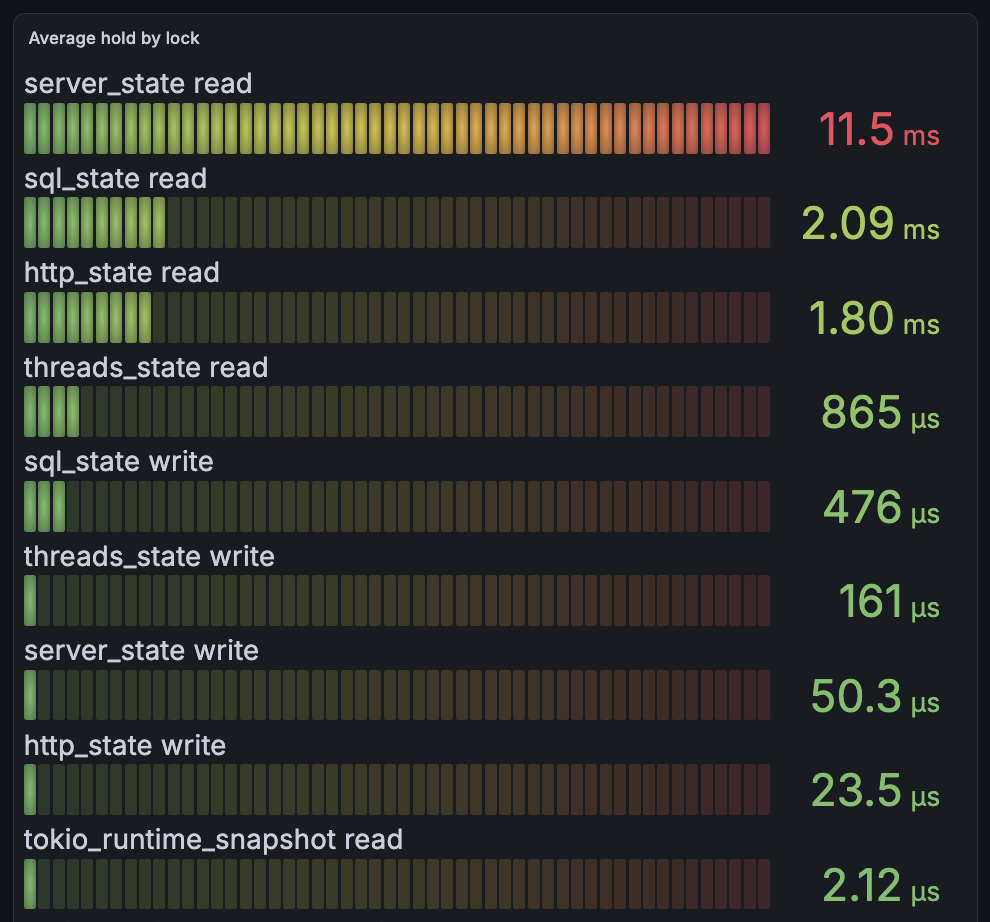This screenshot has width=990, height=922.
Task: Click the 50.3 µs value
Action: tap(875, 696)
